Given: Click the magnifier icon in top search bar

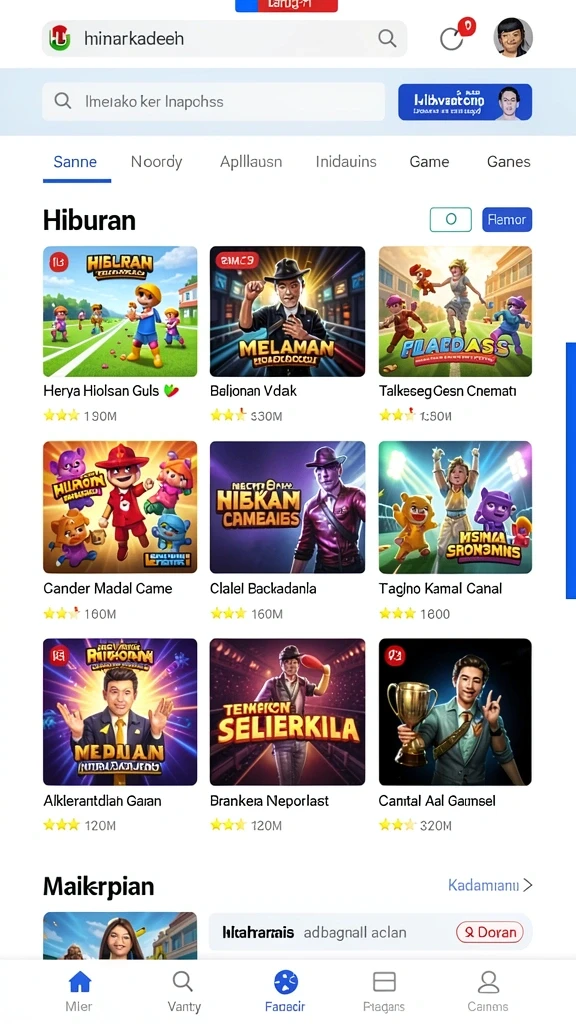Looking at the screenshot, I should 387,39.
